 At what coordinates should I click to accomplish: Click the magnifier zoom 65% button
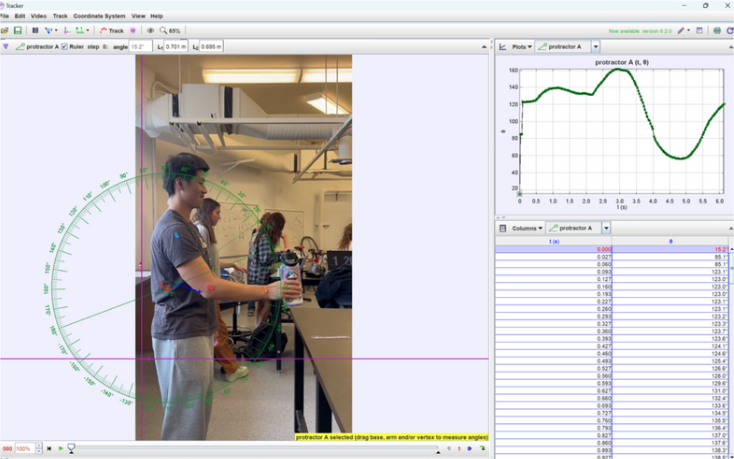point(170,30)
